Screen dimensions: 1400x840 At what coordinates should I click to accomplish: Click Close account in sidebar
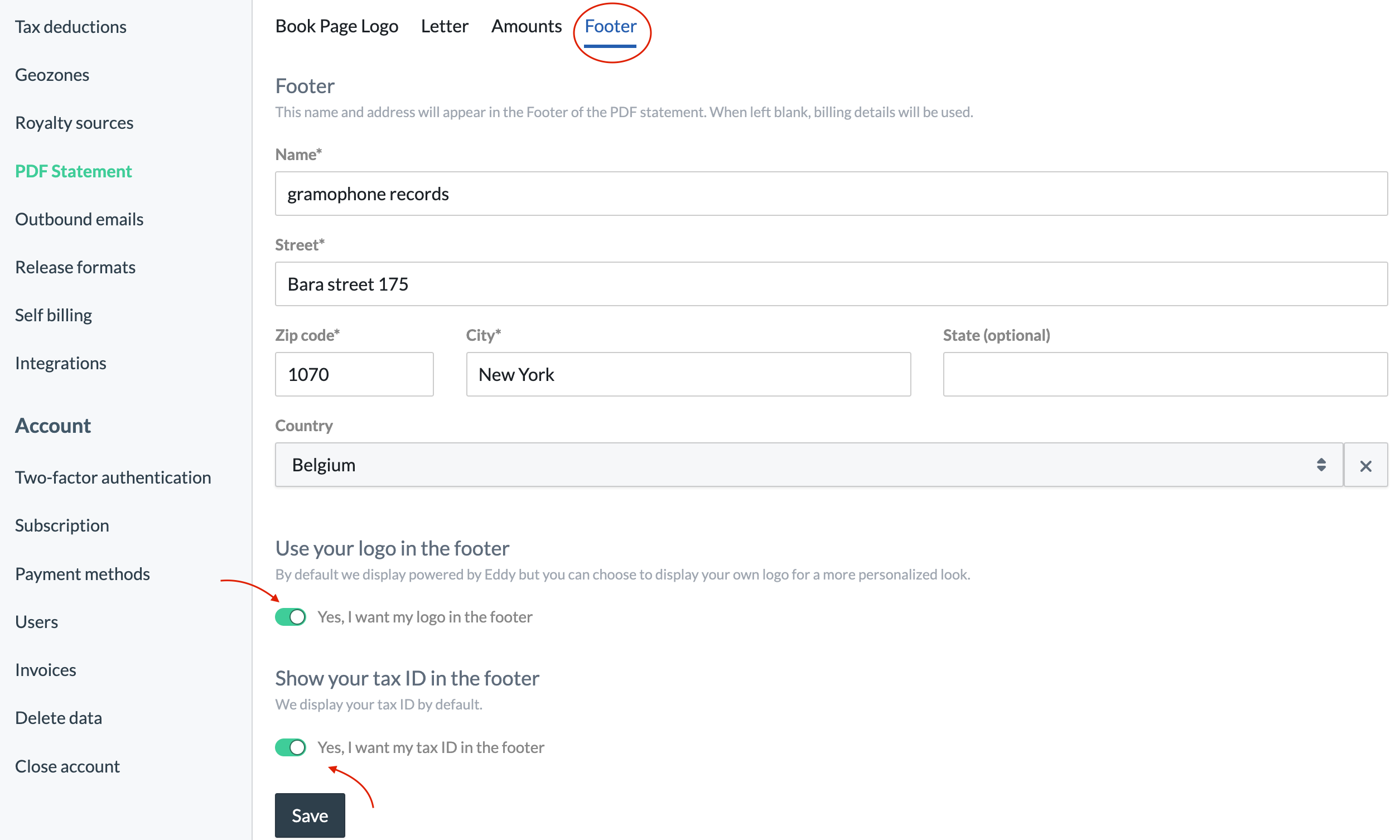[68, 765]
